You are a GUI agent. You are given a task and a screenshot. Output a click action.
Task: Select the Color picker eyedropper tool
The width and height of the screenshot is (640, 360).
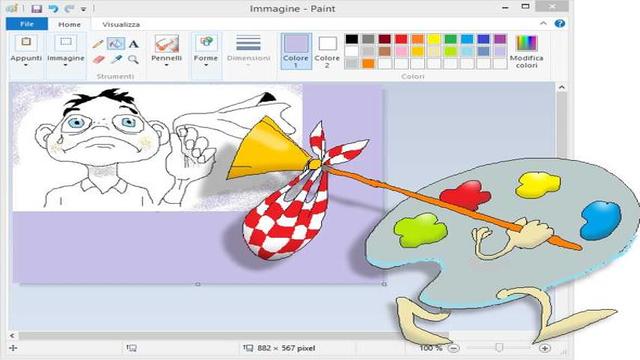(x=116, y=60)
